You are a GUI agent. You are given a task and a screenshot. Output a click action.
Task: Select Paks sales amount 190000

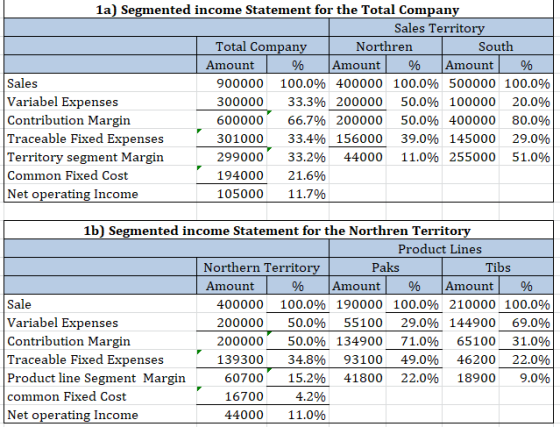(358, 304)
